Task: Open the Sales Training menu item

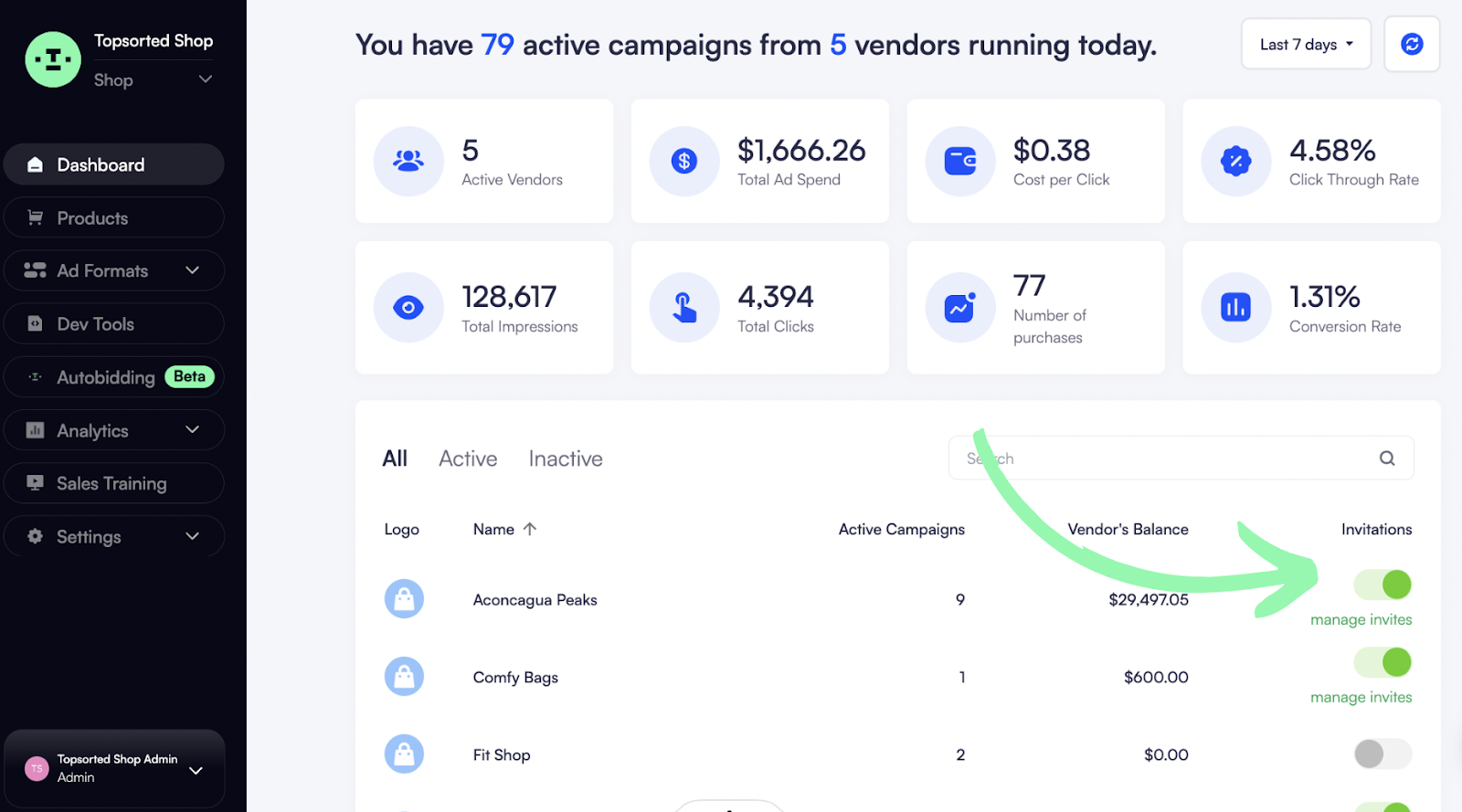Action: pyautogui.click(x=114, y=483)
